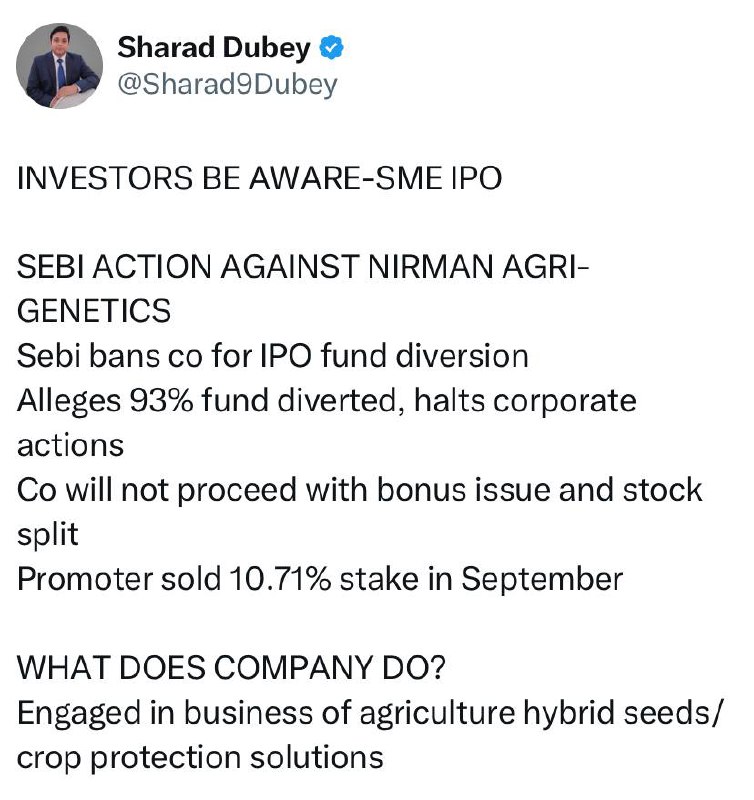Click the "WHAT DOES COMPANY DO?" heading
This screenshot has height=800, width=754.
tap(220, 668)
